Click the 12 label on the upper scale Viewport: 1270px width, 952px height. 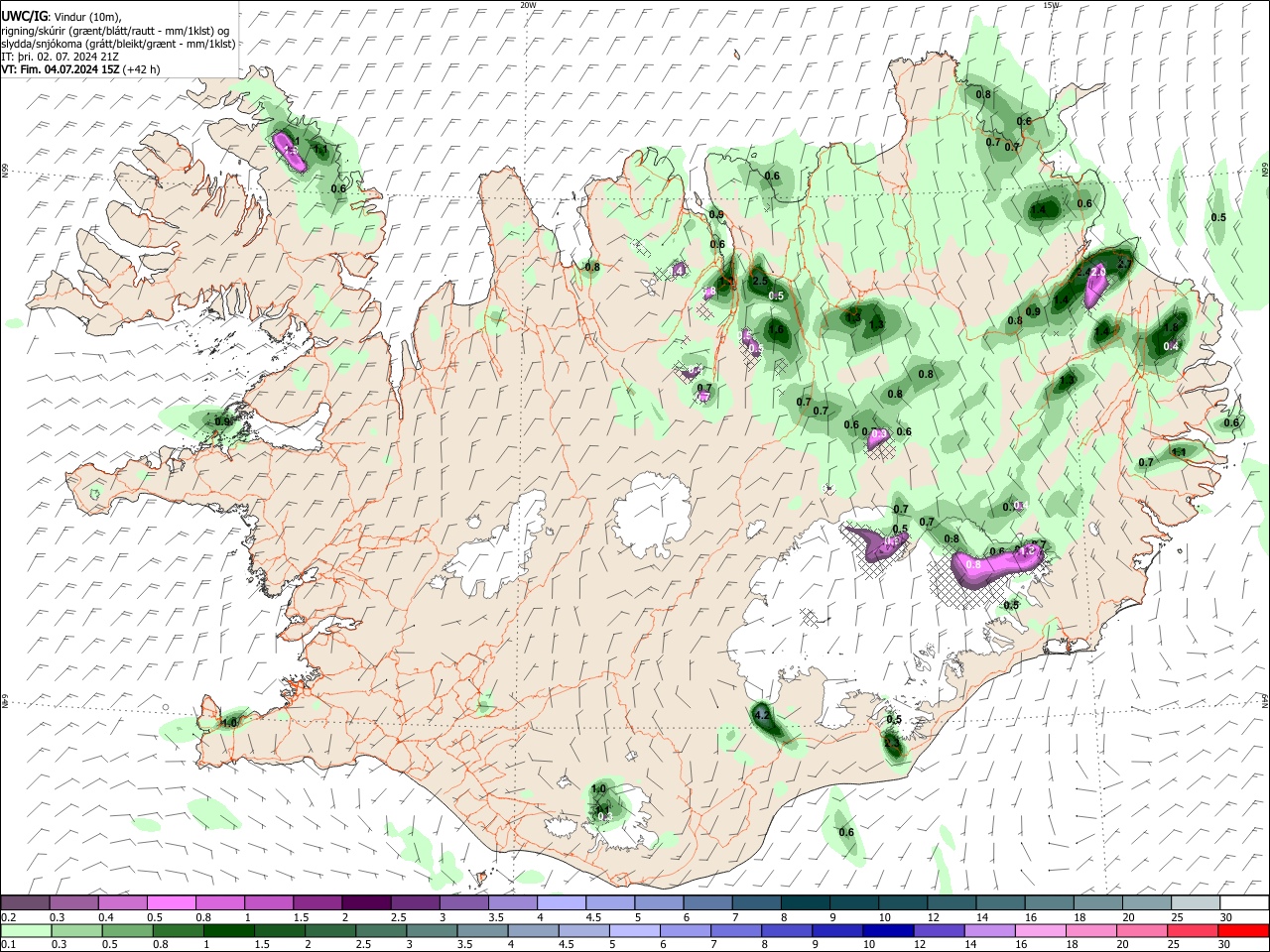click(933, 917)
